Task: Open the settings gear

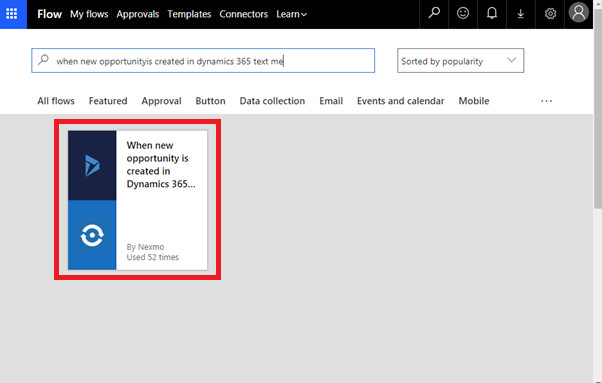Action: tap(550, 13)
